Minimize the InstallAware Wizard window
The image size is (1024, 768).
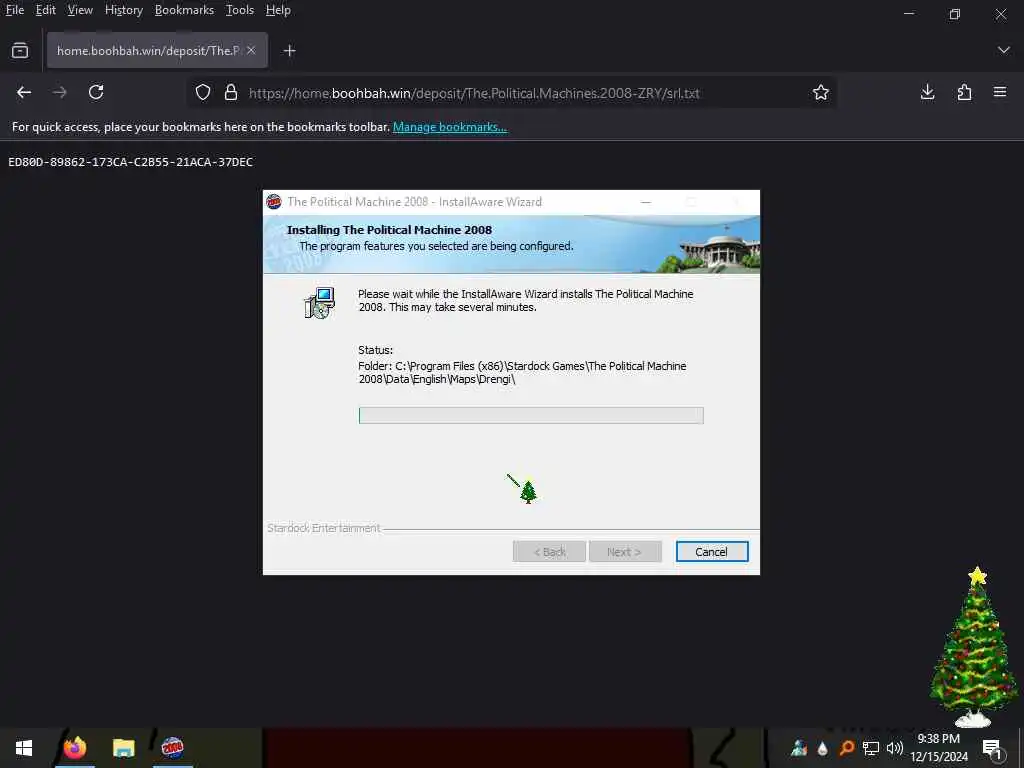(x=646, y=202)
